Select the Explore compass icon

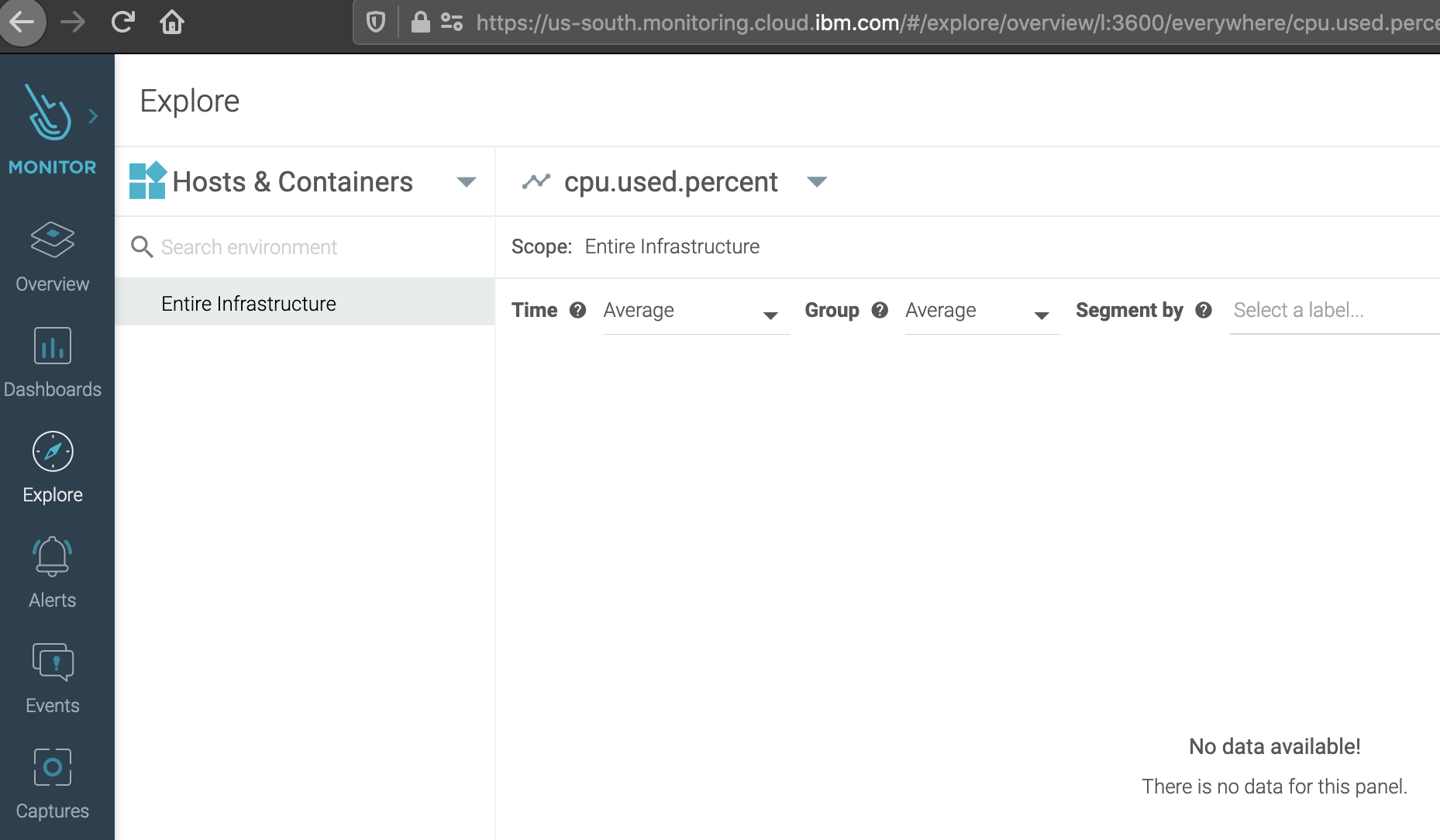(x=53, y=451)
